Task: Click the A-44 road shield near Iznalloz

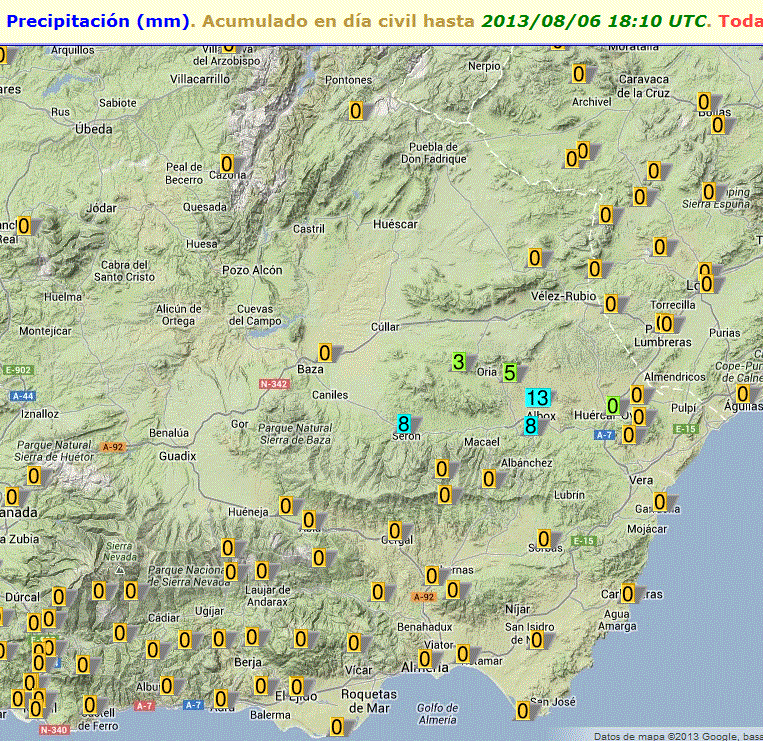Action: coord(22,396)
